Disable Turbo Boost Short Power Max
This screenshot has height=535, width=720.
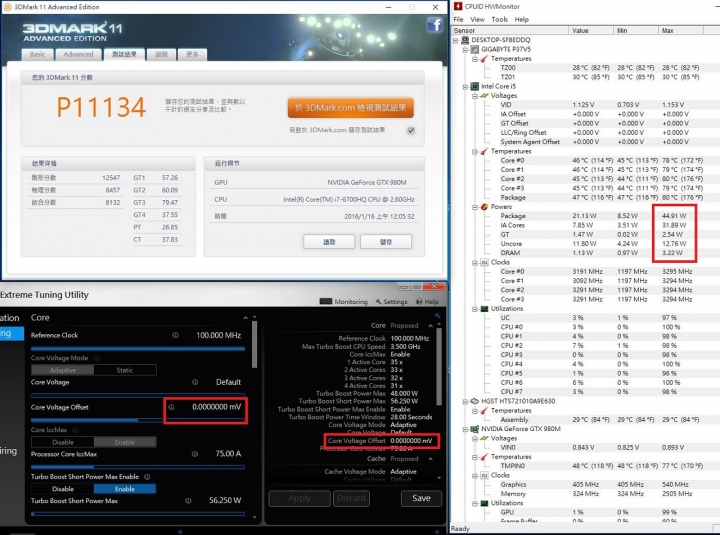[63, 489]
